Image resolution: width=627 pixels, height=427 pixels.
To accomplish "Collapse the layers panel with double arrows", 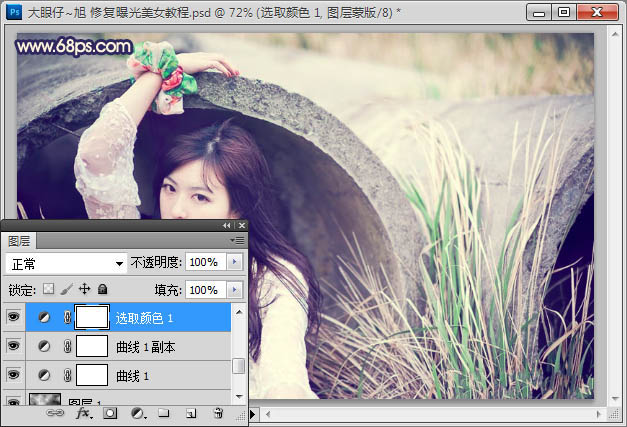I will (x=227, y=225).
